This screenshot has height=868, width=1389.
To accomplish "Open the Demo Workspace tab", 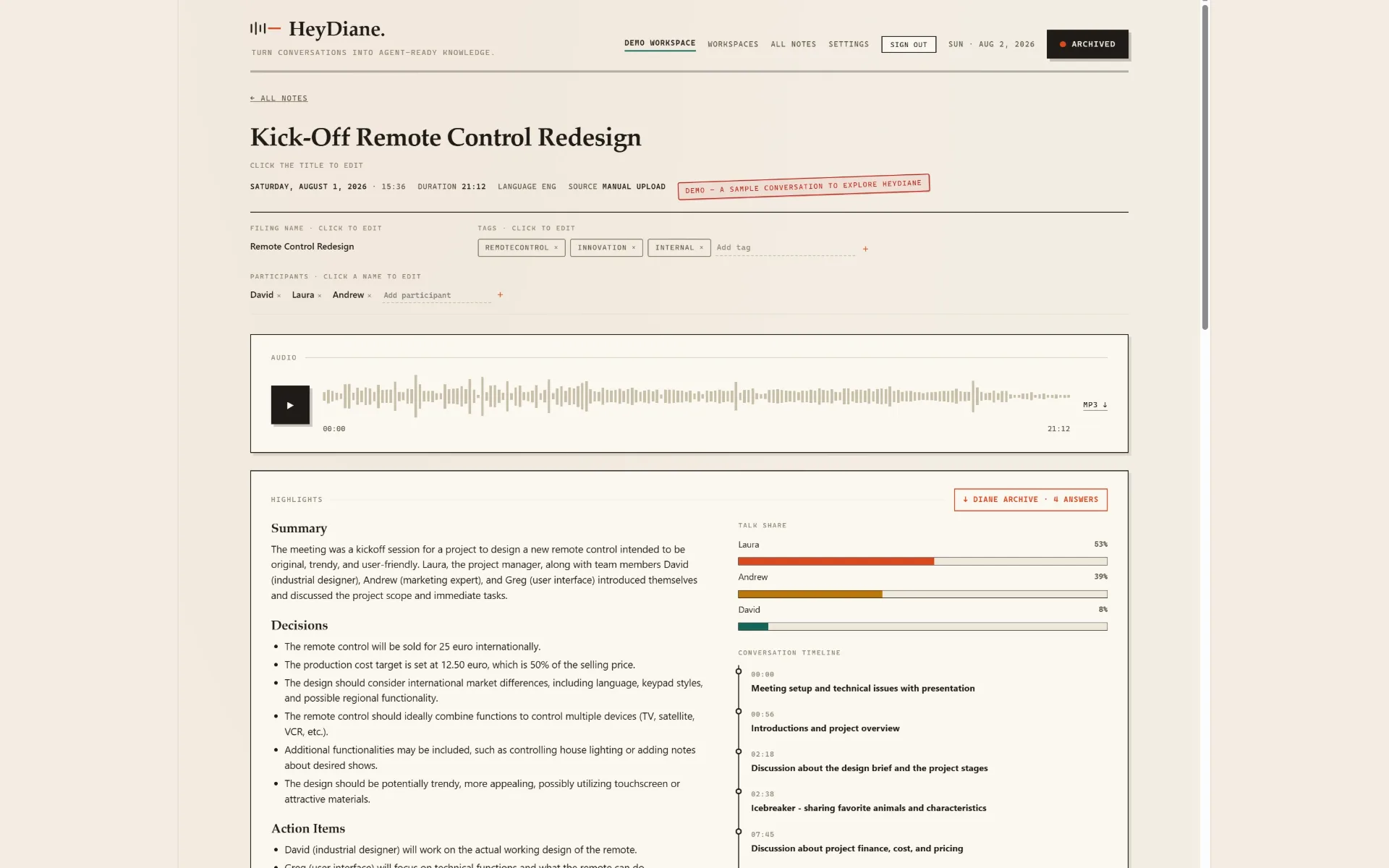I will (660, 43).
